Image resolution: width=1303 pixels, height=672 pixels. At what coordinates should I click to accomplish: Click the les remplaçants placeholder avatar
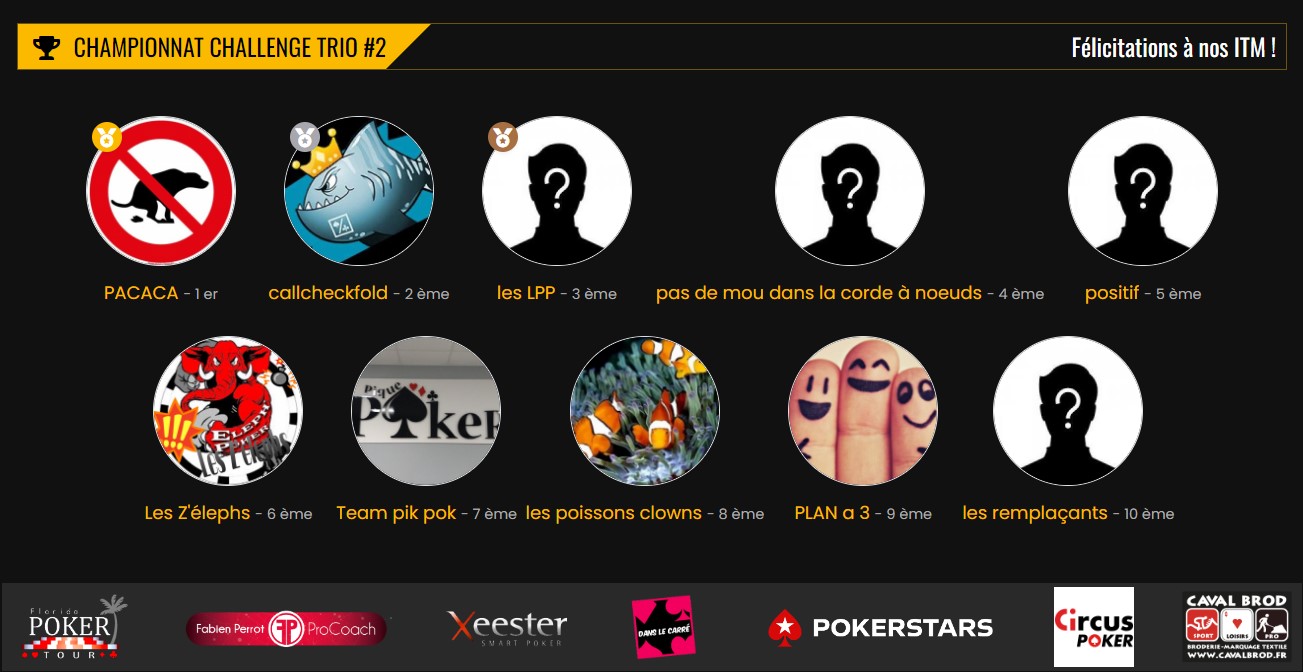click(1068, 411)
